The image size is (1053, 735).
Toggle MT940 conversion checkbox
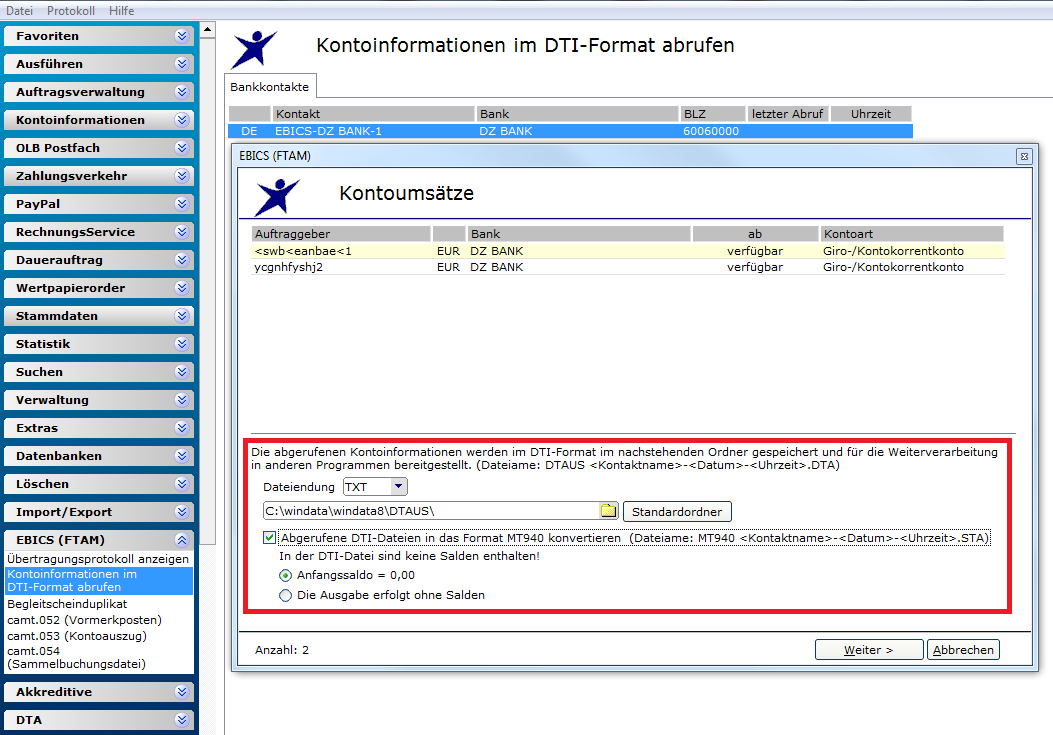coord(269,537)
